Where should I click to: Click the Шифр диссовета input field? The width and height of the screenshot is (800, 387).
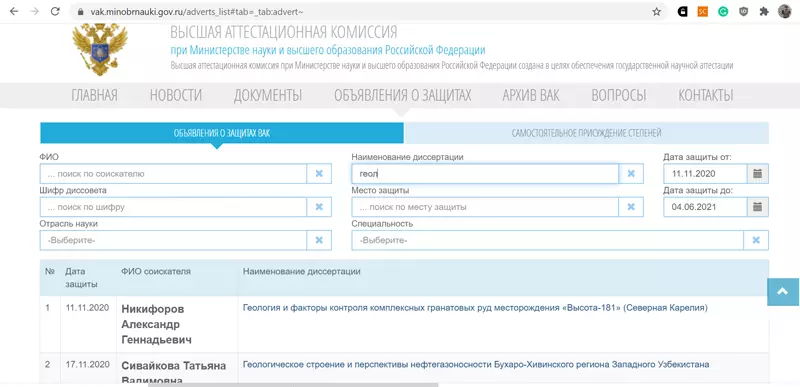pos(173,207)
